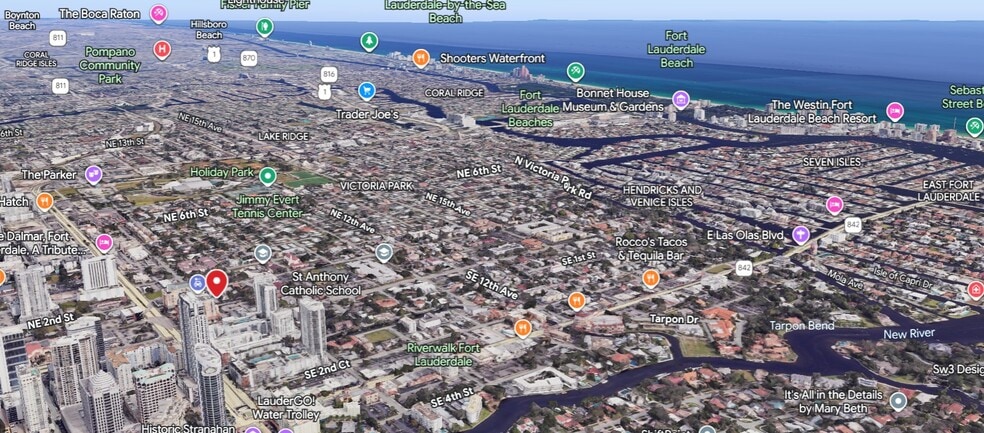Image resolution: width=984 pixels, height=433 pixels.
Task: Select Trader Joe's shopping cart marker
Action: pyautogui.click(x=367, y=91)
